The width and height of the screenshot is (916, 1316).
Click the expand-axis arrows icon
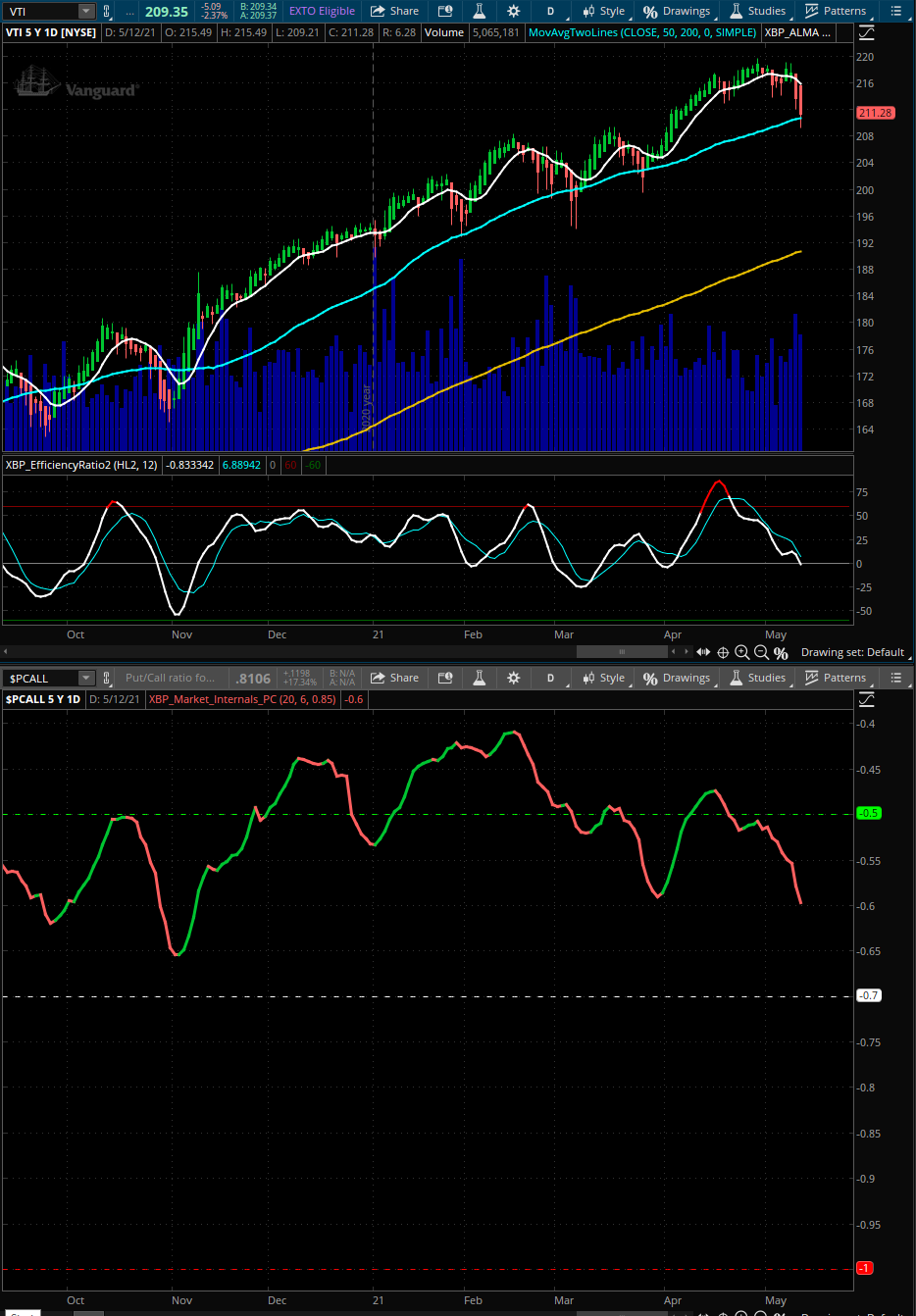click(703, 653)
